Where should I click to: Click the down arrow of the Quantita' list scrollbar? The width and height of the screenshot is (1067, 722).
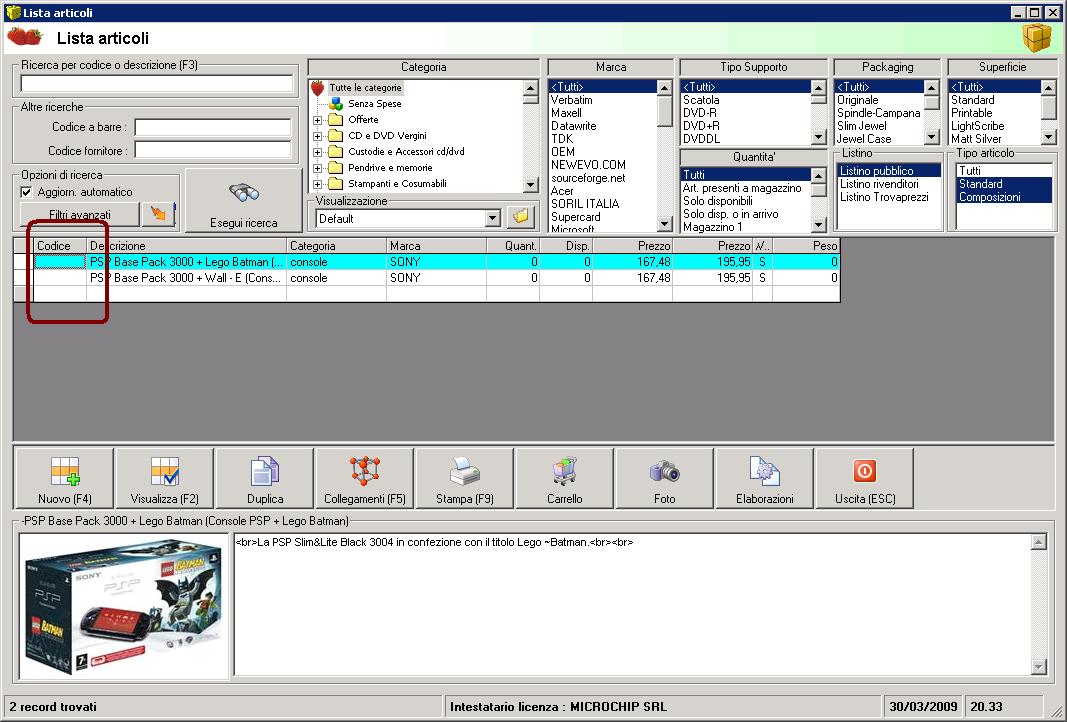[x=819, y=225]
